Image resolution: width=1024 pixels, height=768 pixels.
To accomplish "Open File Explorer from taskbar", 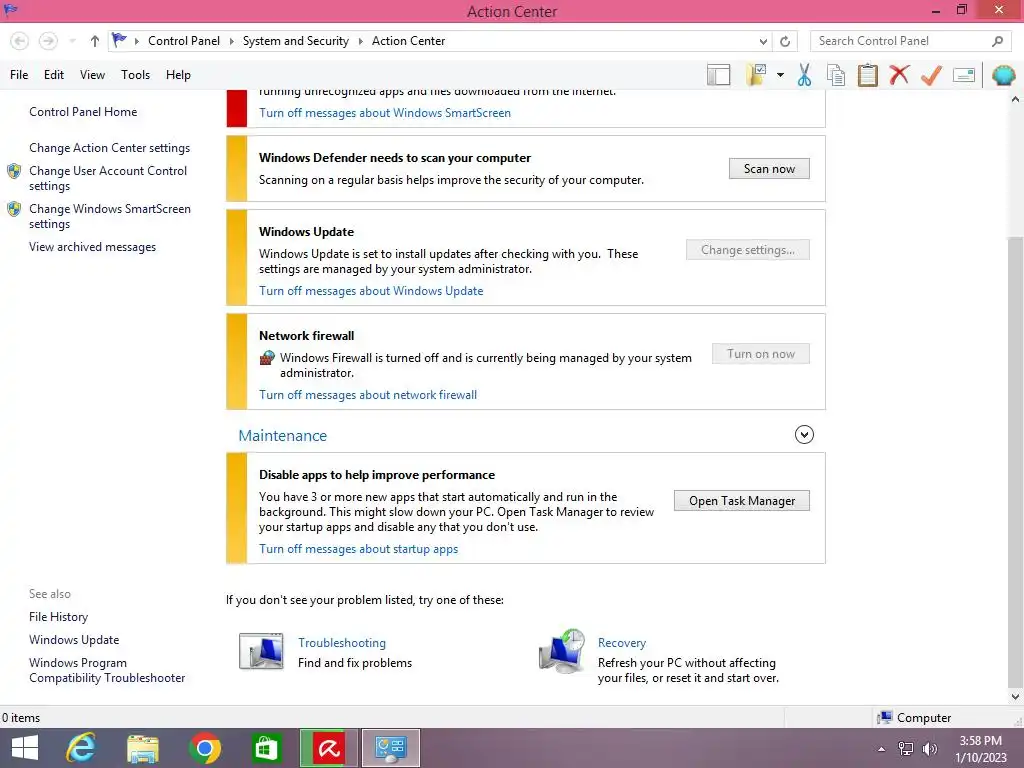I will (143, 748).
